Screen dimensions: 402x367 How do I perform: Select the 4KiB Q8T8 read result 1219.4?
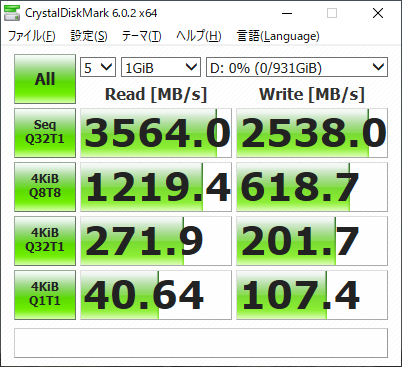[x=156, y=187]
